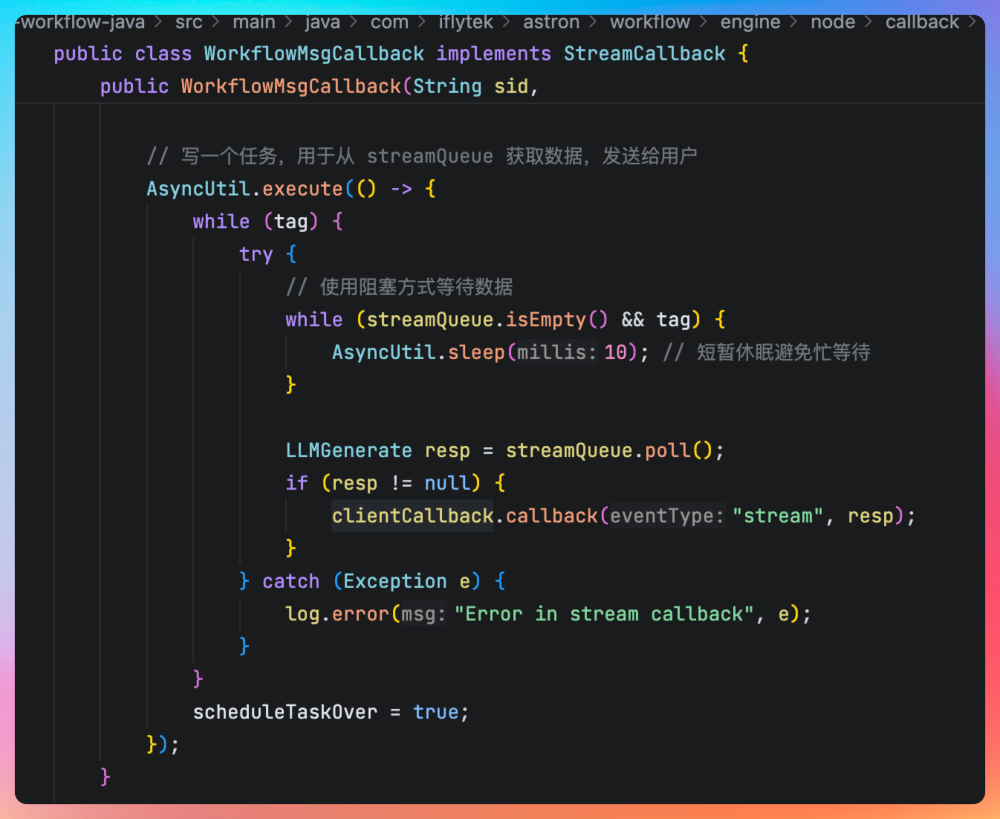The height and width of the screenshot is (819, 1000).
Task: Click the scheduleTaskOver variable
Action: (285, 712)
